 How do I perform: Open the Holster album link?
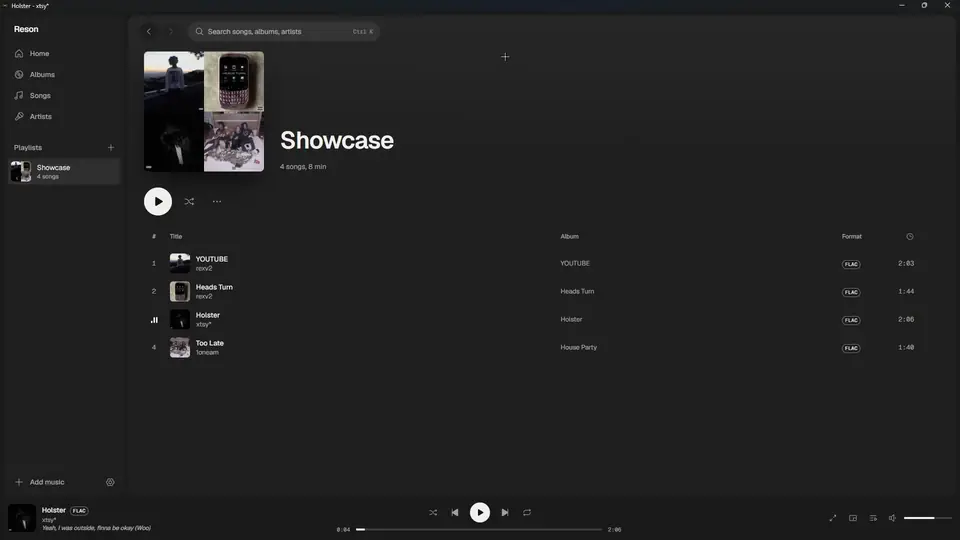coord(571,320)
